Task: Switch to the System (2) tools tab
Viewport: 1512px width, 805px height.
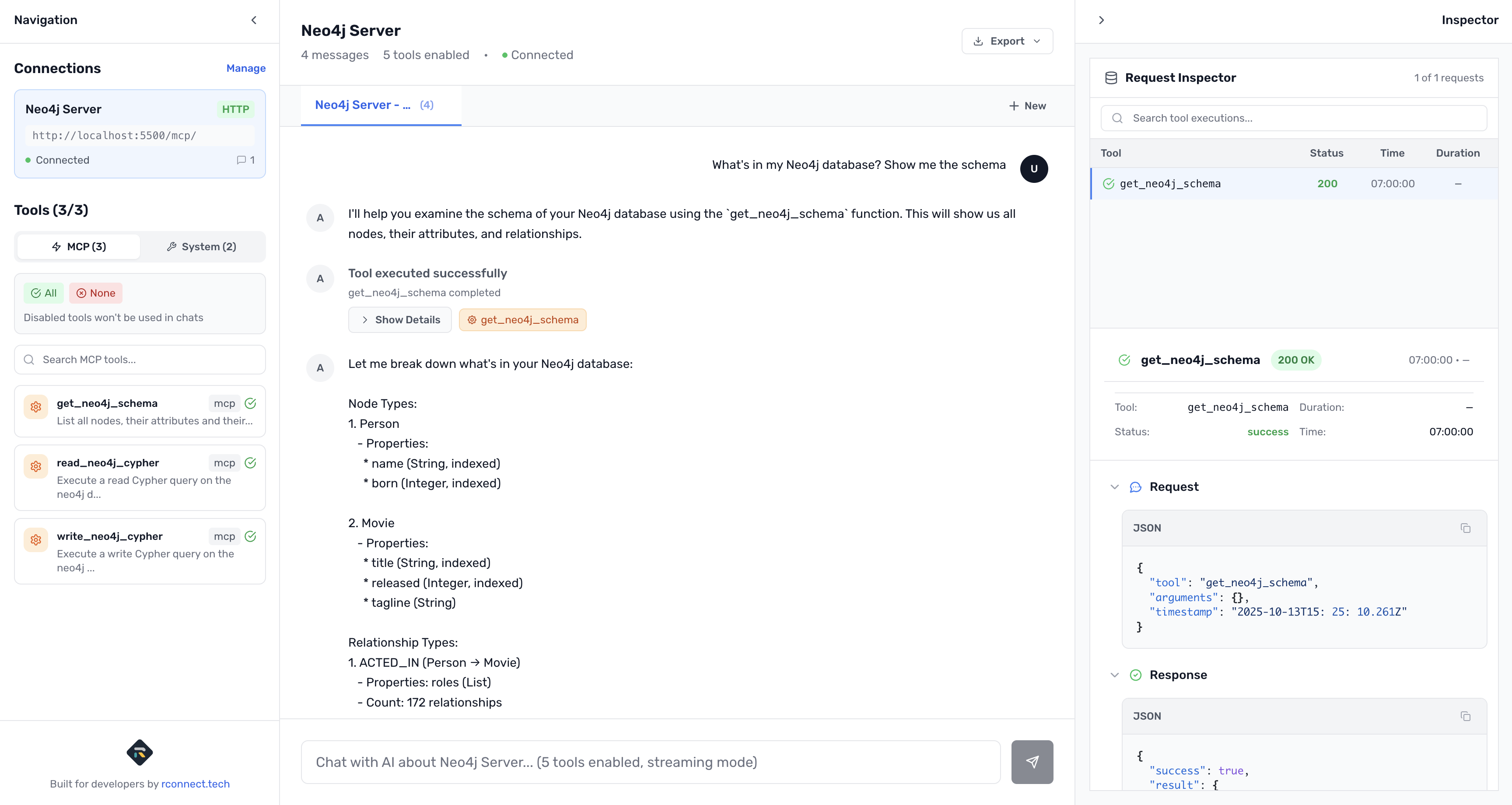Action: tap(201, 247)
